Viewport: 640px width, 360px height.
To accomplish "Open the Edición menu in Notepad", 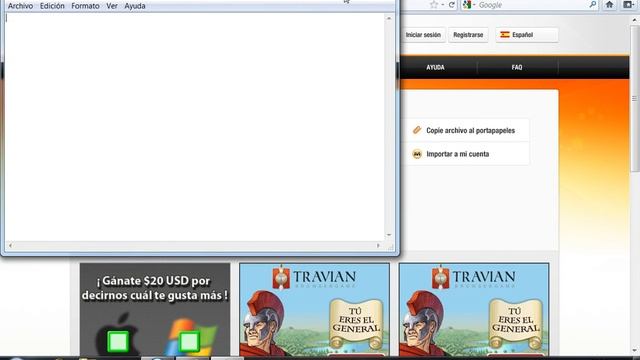I will (x=52, y=6).
